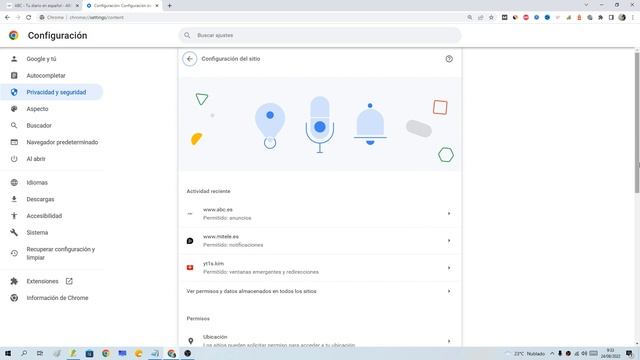Bookmark this page with the star icon
640x360 pixels.
[491, 18]
